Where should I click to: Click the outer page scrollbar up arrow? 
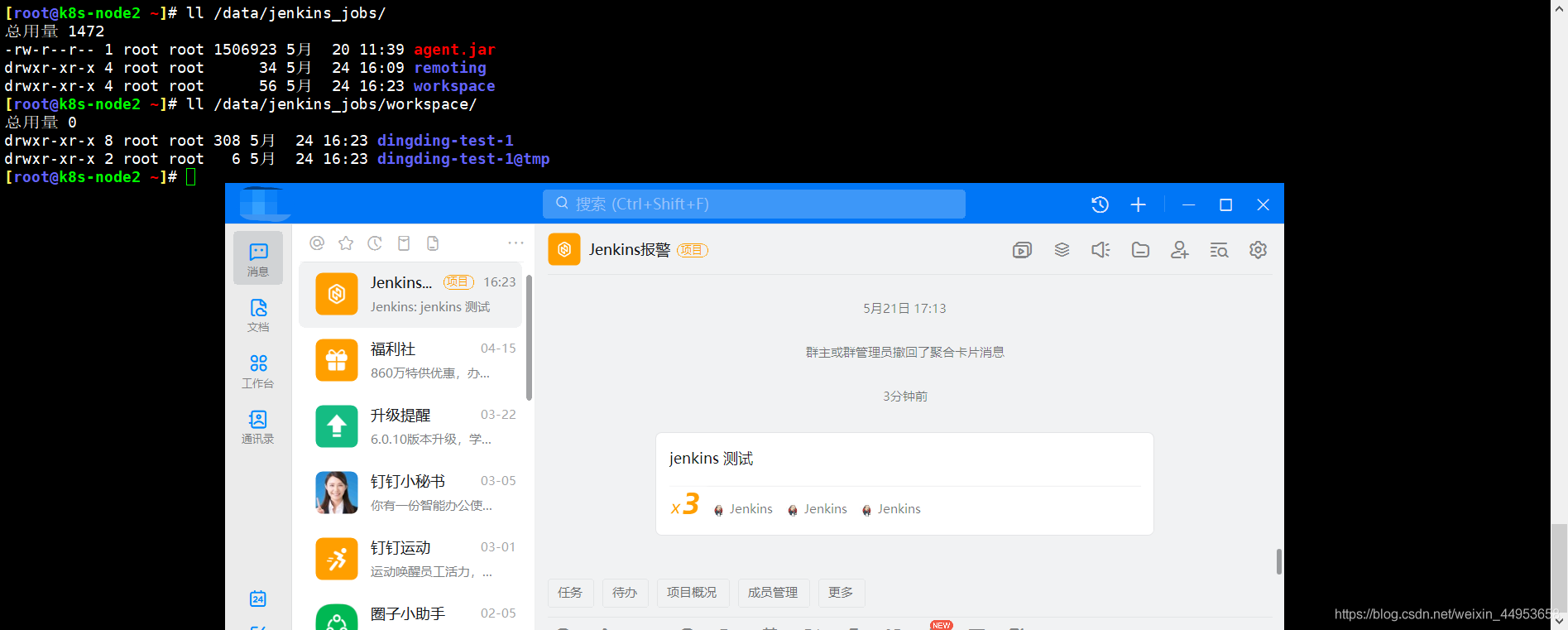tap(1559, 7)
